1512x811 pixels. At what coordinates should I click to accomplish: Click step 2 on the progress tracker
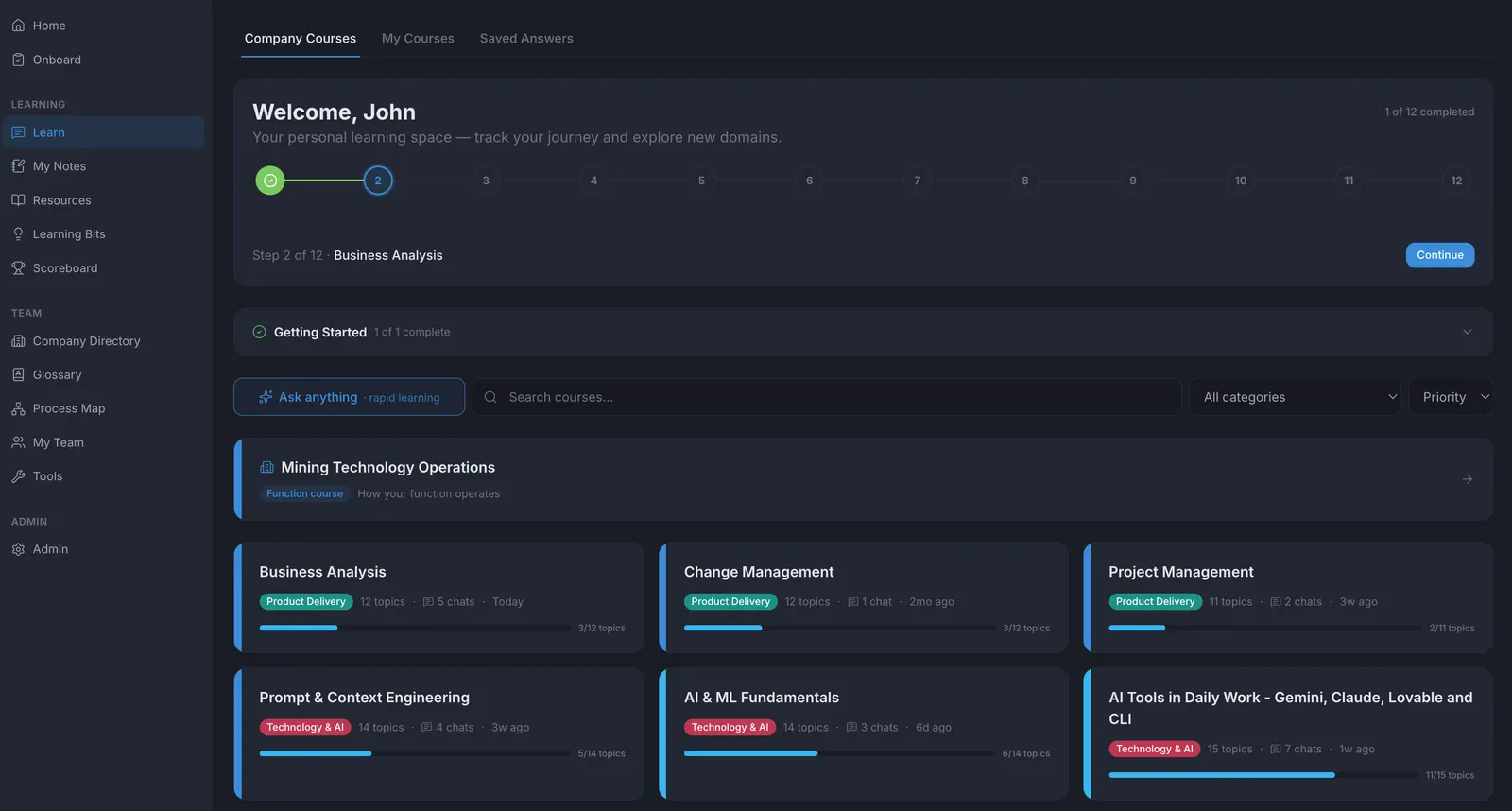click(378, 181)
